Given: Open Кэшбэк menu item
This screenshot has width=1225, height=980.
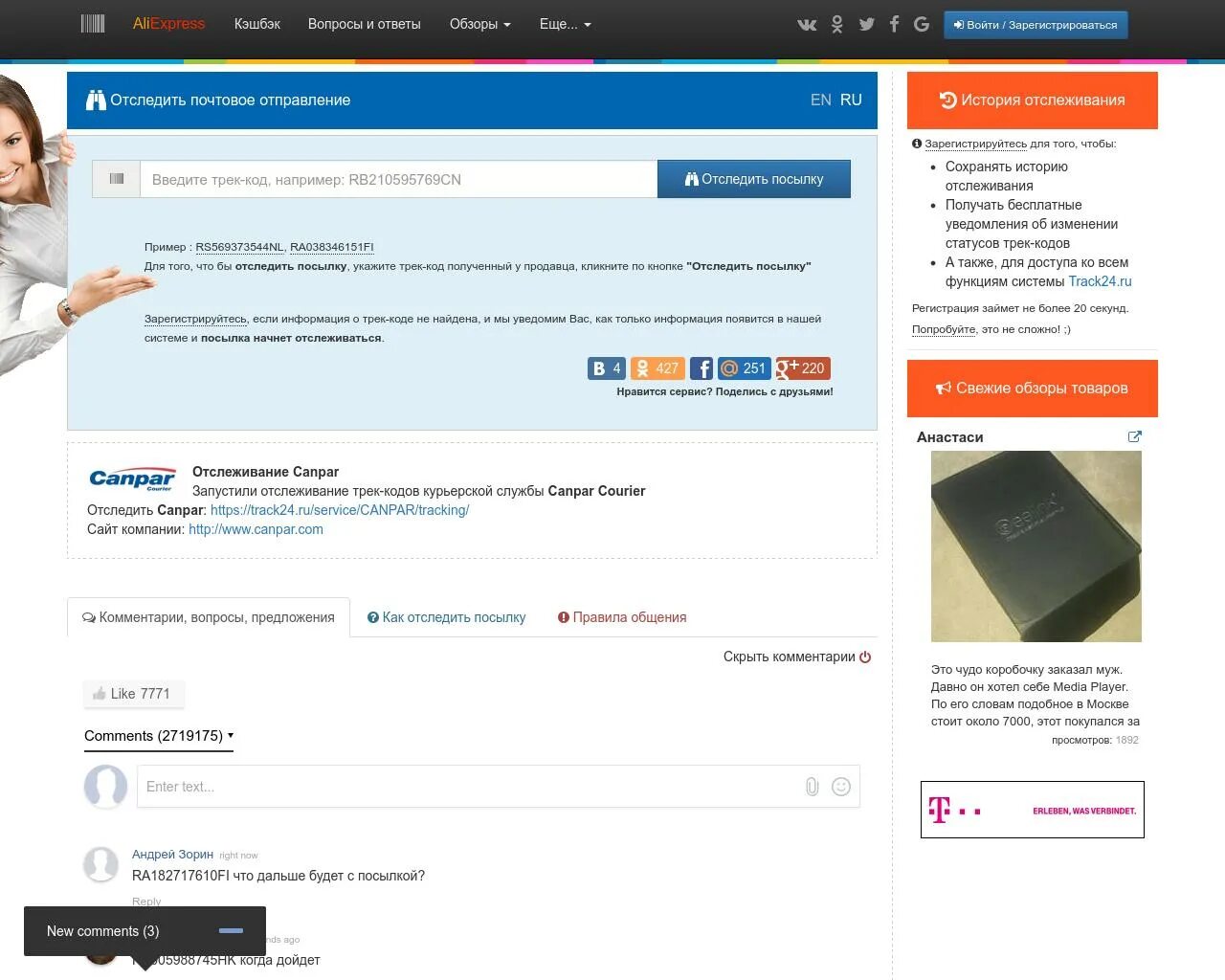Looking at the screenshot, I should (x=257, y=24).
